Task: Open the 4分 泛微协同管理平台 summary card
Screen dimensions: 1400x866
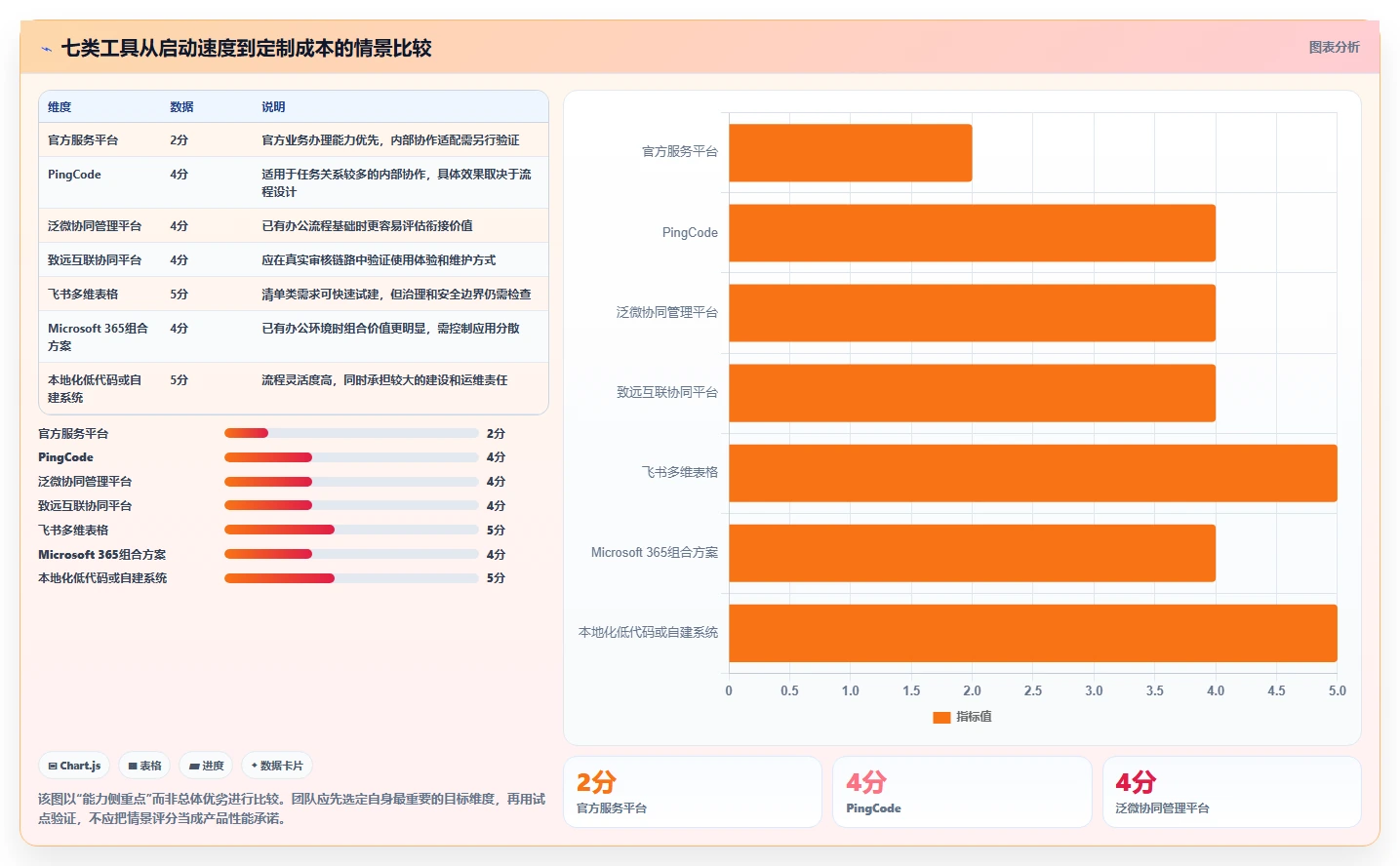Action: pos(1232,792)
